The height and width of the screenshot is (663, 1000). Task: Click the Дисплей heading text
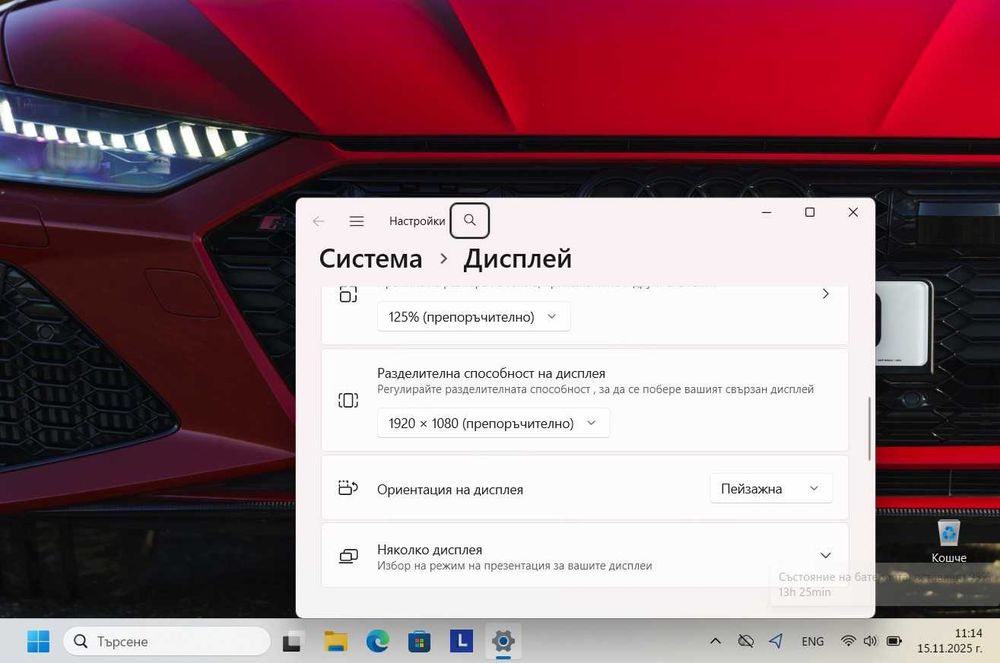(x=517, y=259)
